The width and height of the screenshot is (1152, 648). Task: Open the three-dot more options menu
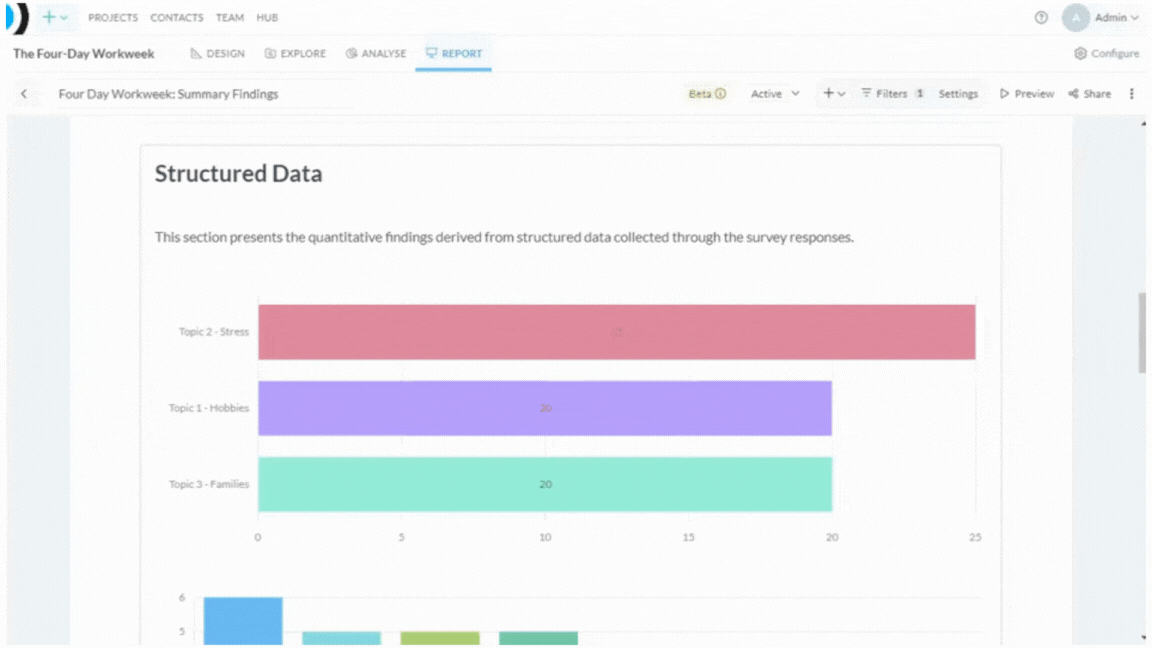1131,94
